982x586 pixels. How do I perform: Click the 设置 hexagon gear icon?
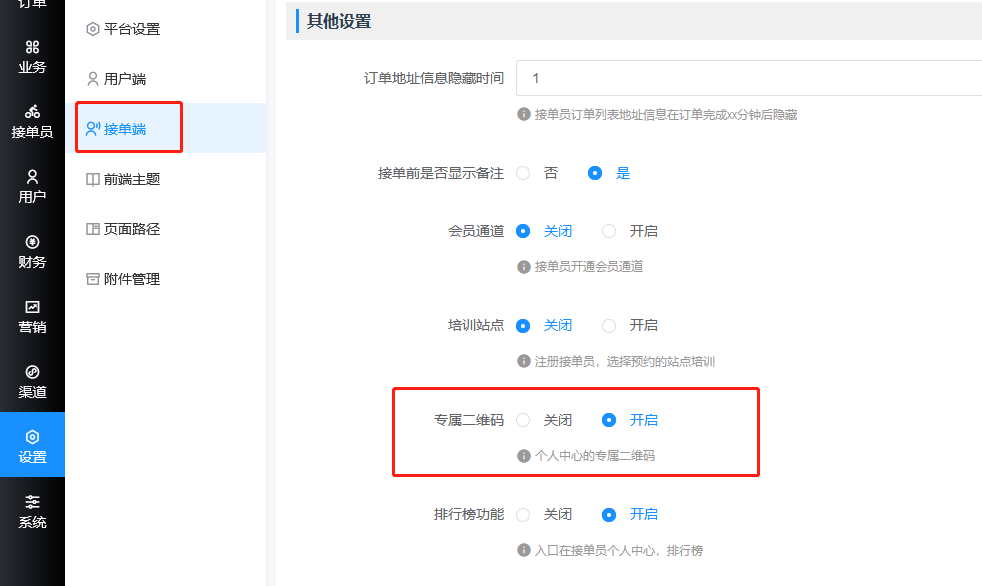tap(33, 437)
